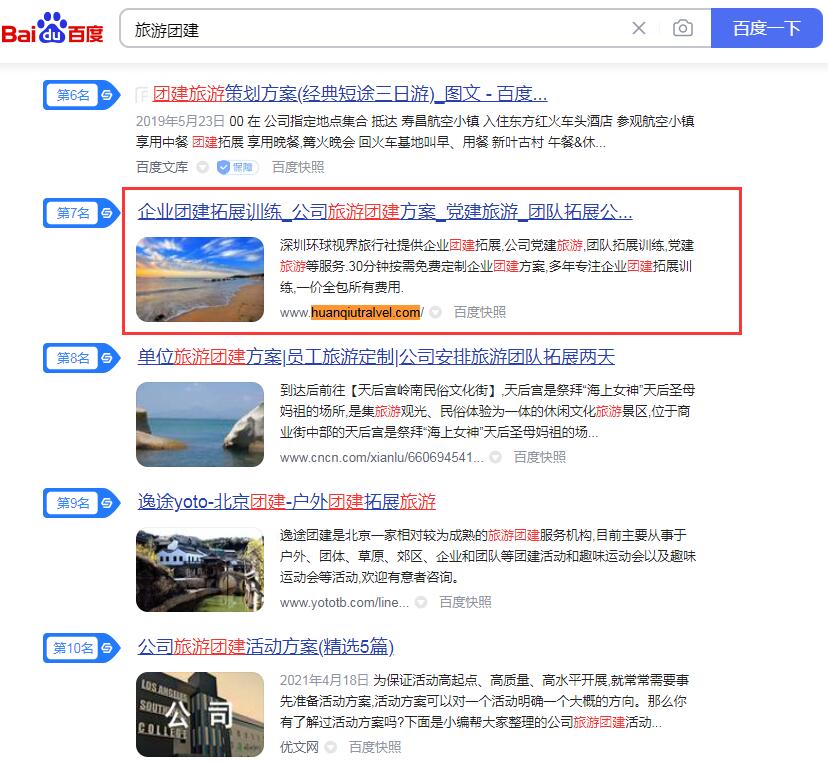Open result 公司旅游团建活动方案(精选5篇)
The height and width of the screenshot is (764, 828).
(x=266, y=646)
